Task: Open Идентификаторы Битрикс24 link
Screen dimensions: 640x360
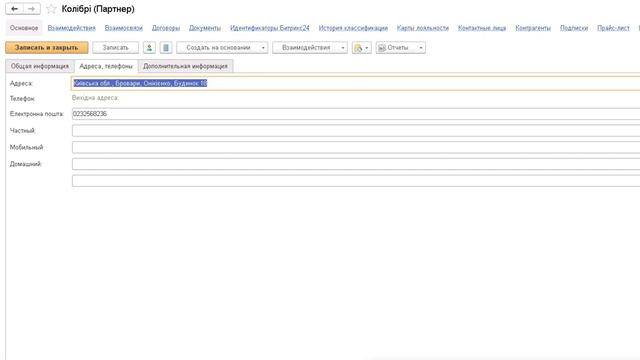Action: [270, 28]
